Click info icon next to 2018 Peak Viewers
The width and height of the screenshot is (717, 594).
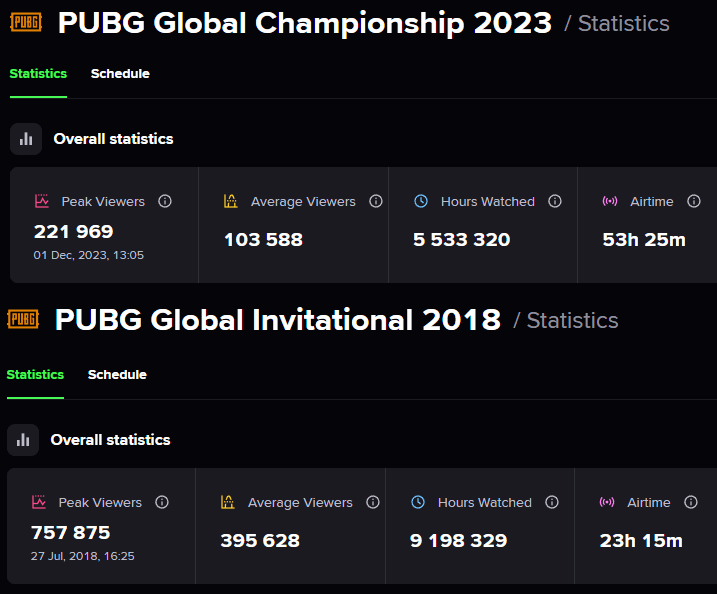[x=162, y=502]
